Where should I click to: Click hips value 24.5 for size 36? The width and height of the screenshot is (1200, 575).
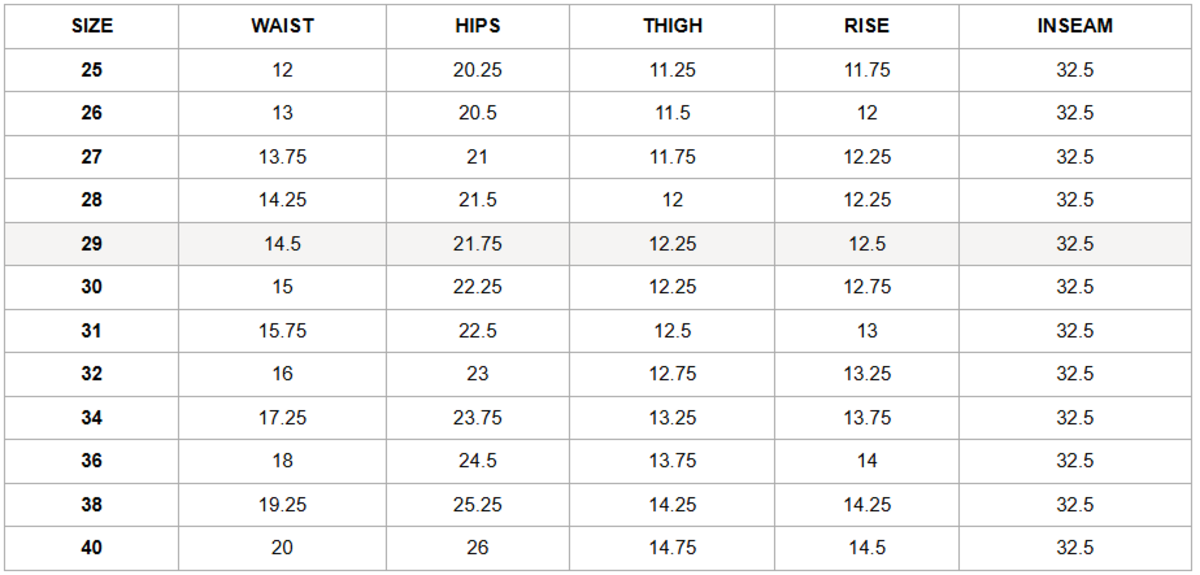tap(477, 461)
